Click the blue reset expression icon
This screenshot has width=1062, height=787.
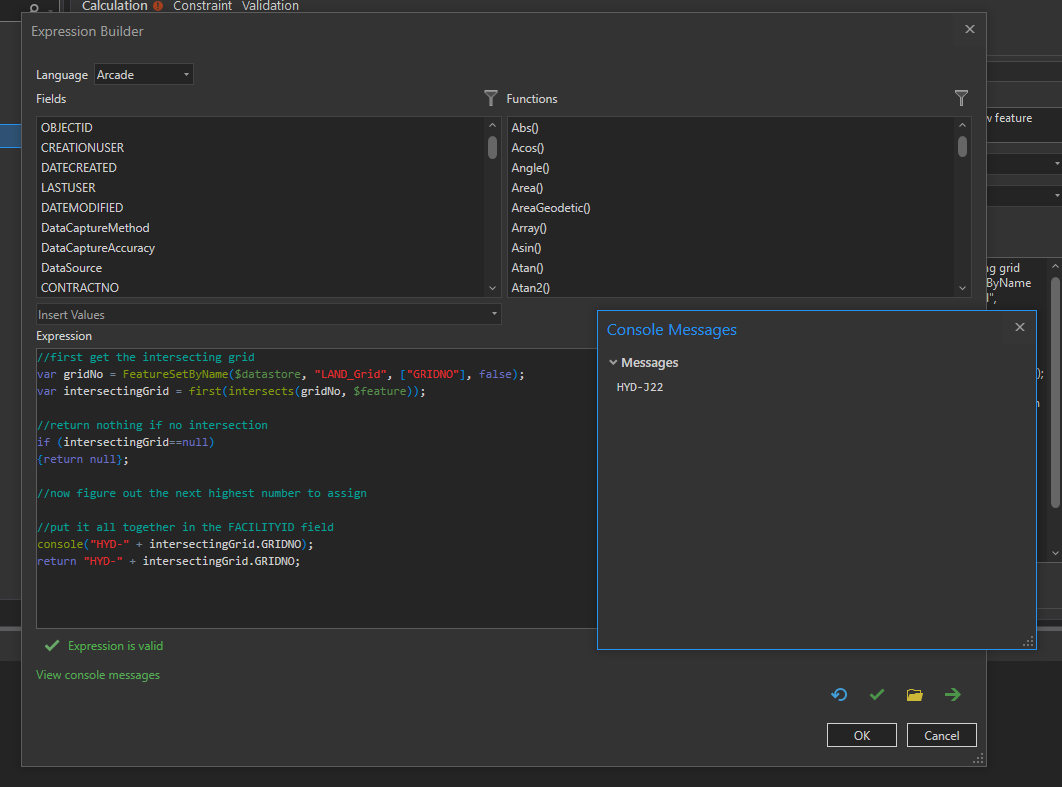[839, 695]
